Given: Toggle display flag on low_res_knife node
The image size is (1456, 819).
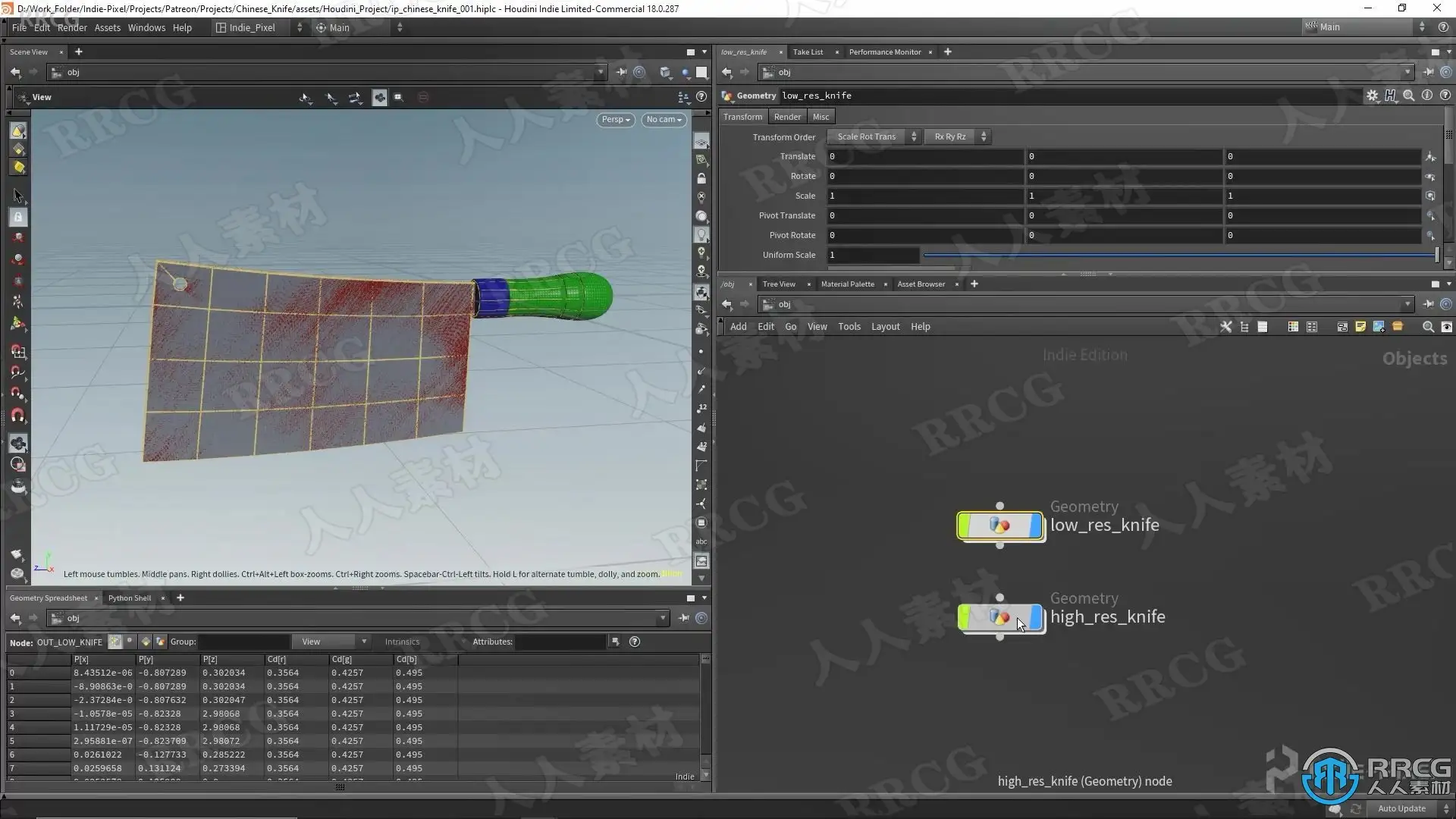Looking at the screenshot, I should click(1036, 526).
